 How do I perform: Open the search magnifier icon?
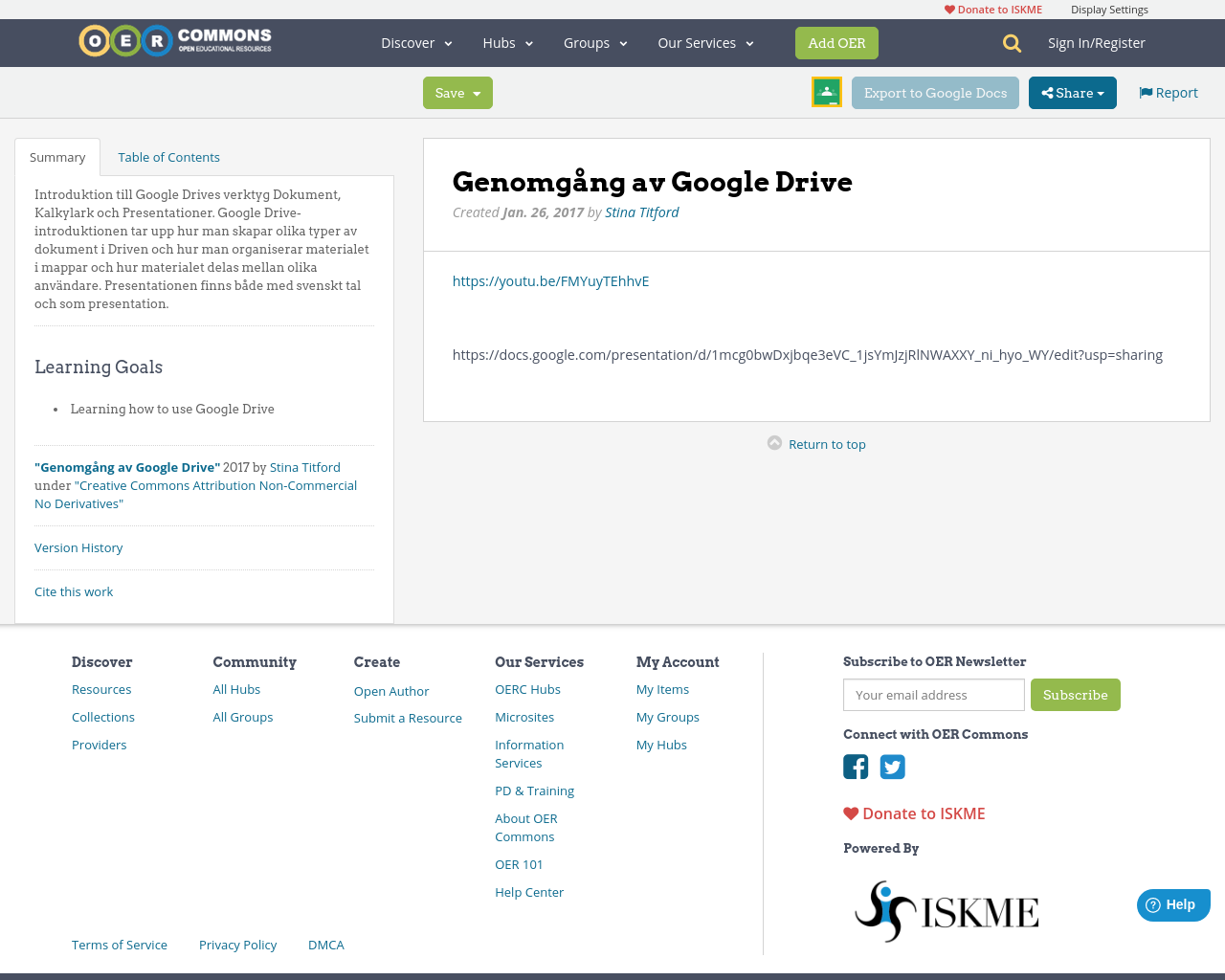pyautogui.click(x=1012, y=43)
